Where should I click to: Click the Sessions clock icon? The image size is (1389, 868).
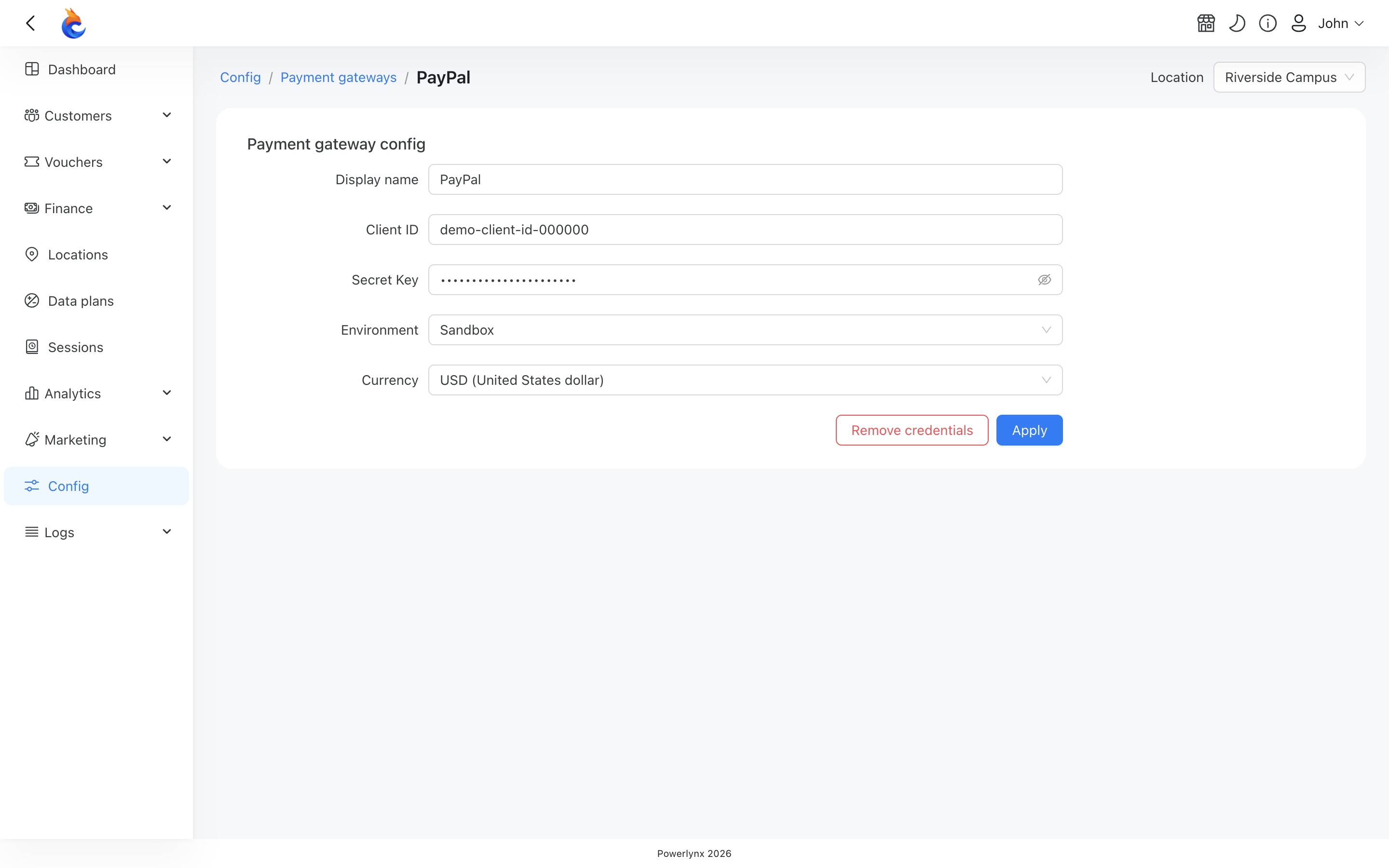[32, 347]
